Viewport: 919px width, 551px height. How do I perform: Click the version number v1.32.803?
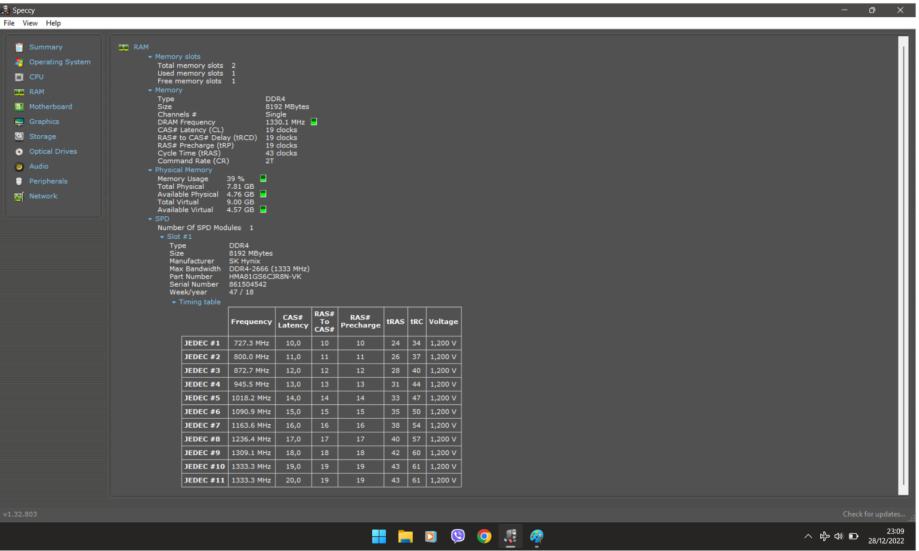[x=20, y=514]
